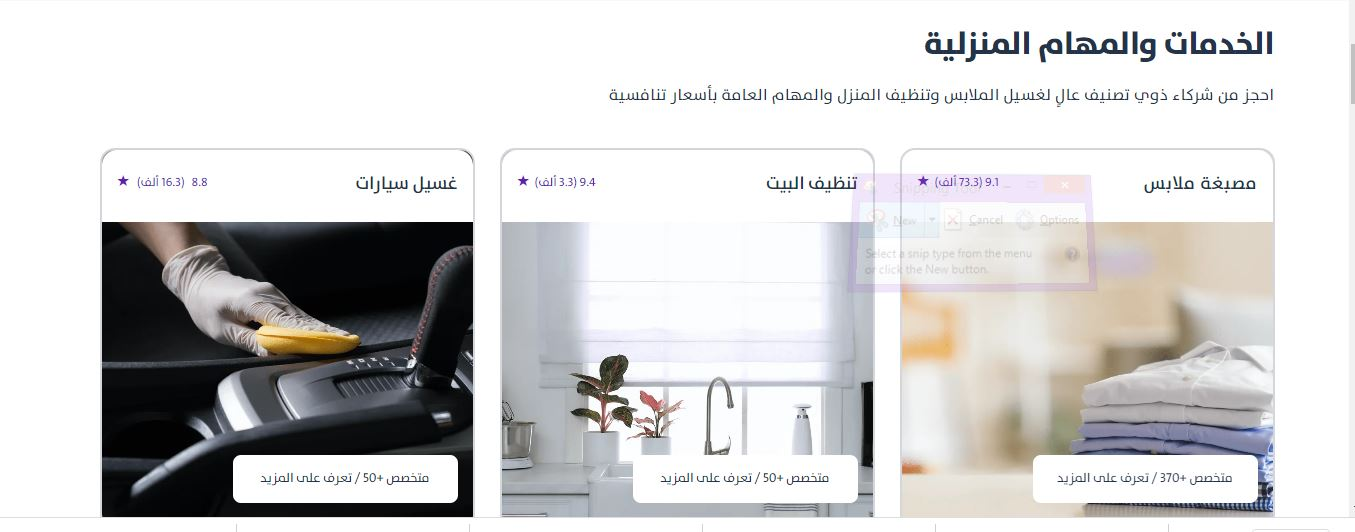Select the مصبغة ملابس card title
Viewport: 1355px width, 532px height.
point(1200,183)
